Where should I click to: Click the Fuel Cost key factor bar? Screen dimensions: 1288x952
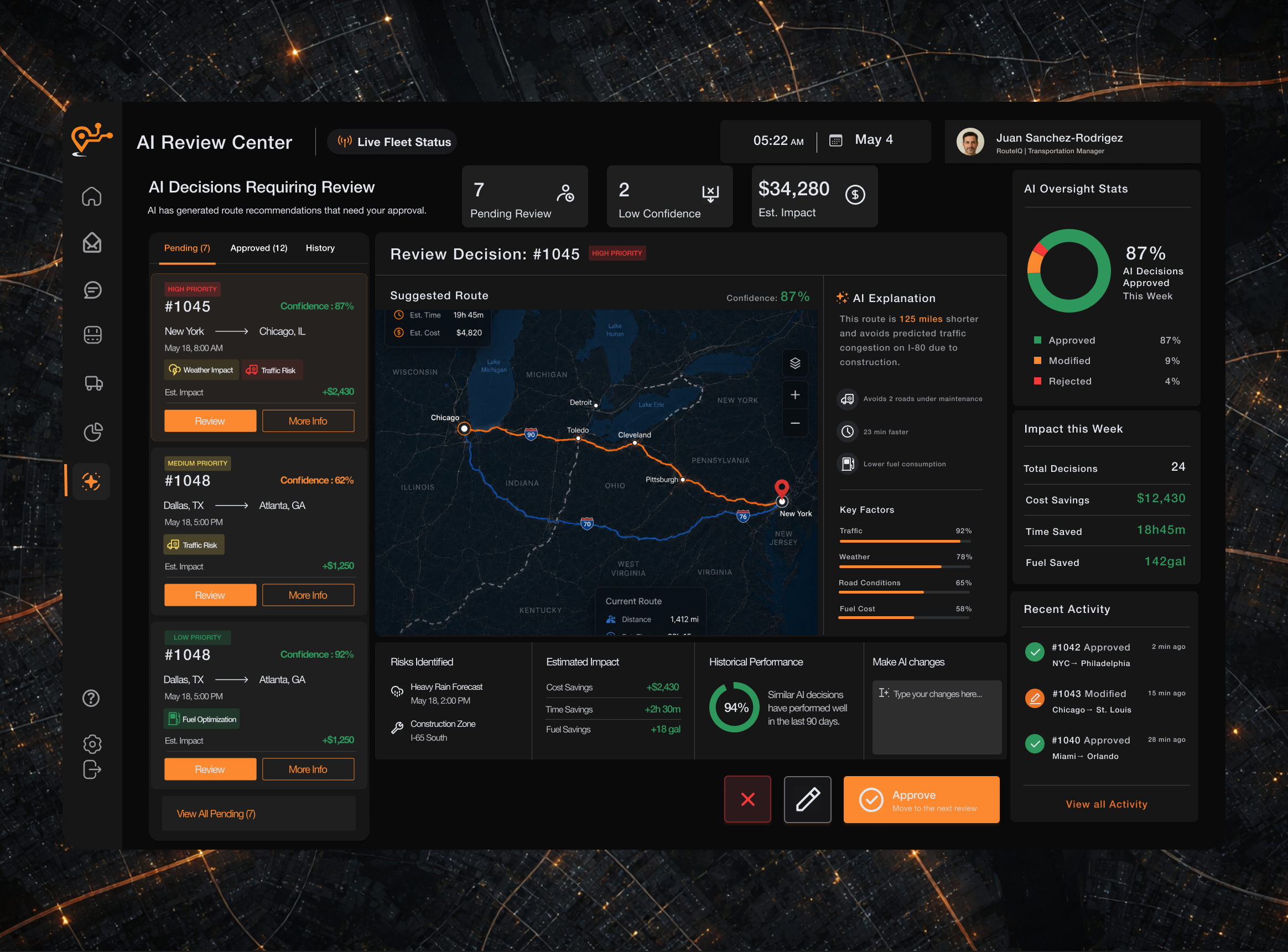pos(905,617)
